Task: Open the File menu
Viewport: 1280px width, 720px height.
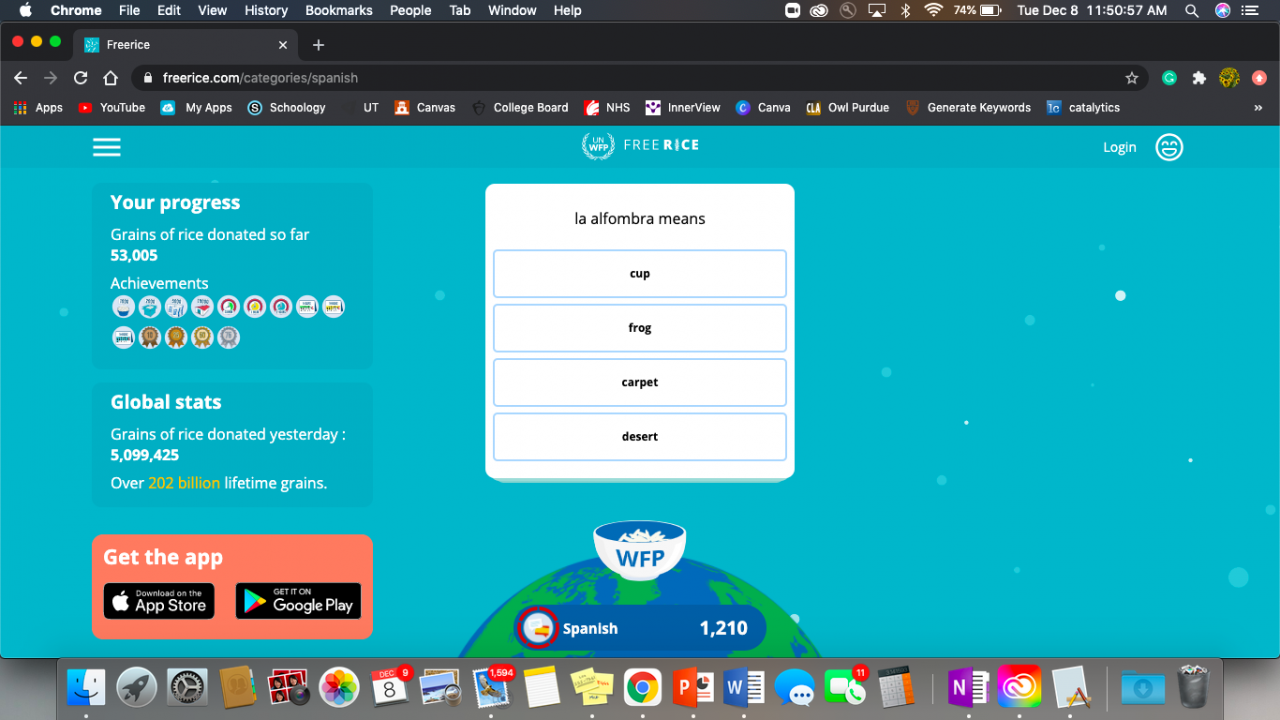Action: point(129,10)
